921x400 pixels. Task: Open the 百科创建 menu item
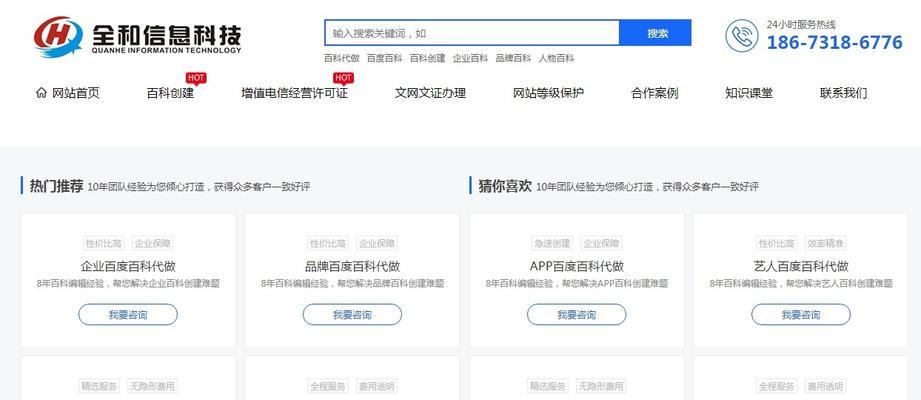(170, 93)
